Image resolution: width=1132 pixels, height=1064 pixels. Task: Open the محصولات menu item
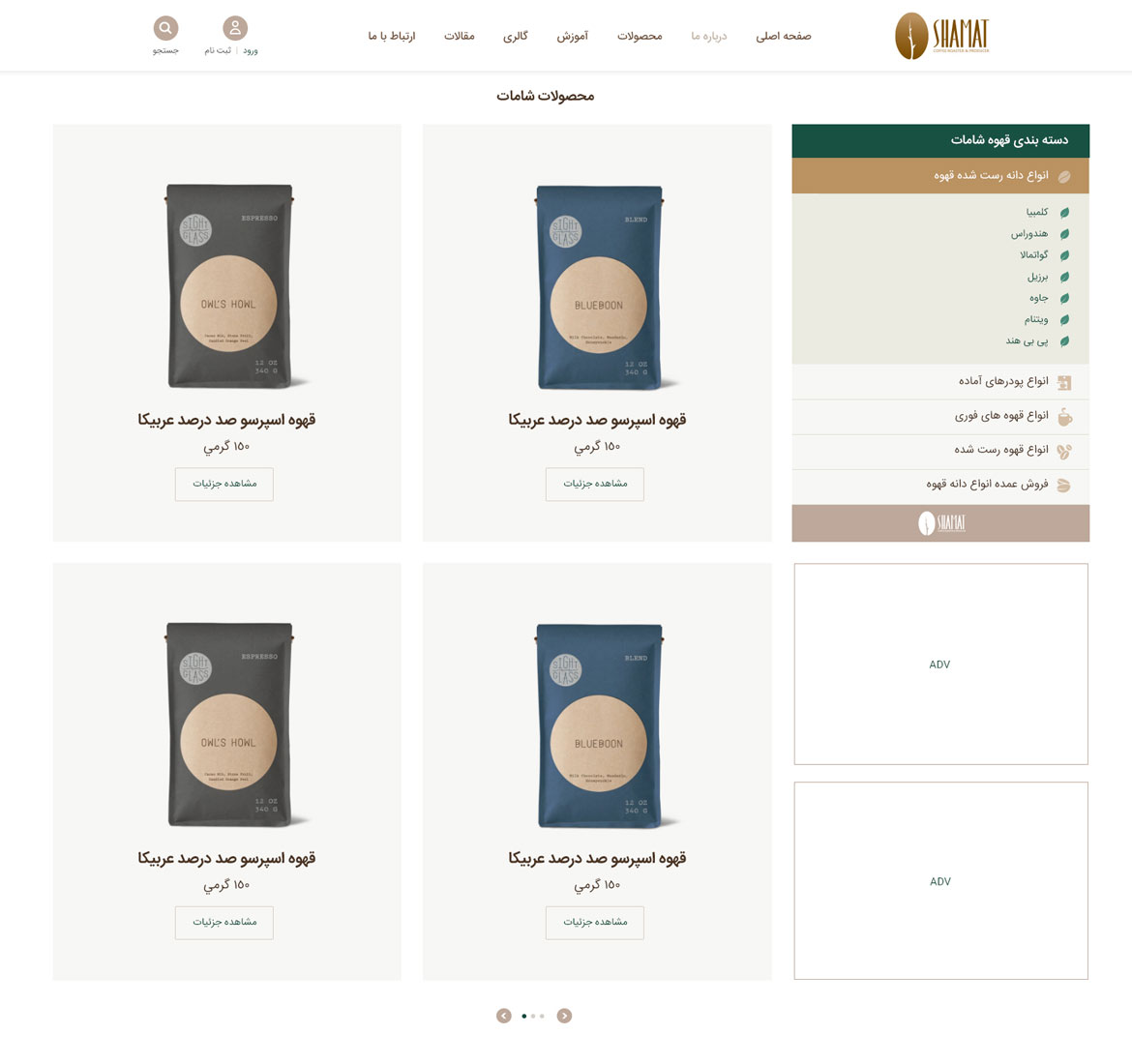click(x=640, y=36)
